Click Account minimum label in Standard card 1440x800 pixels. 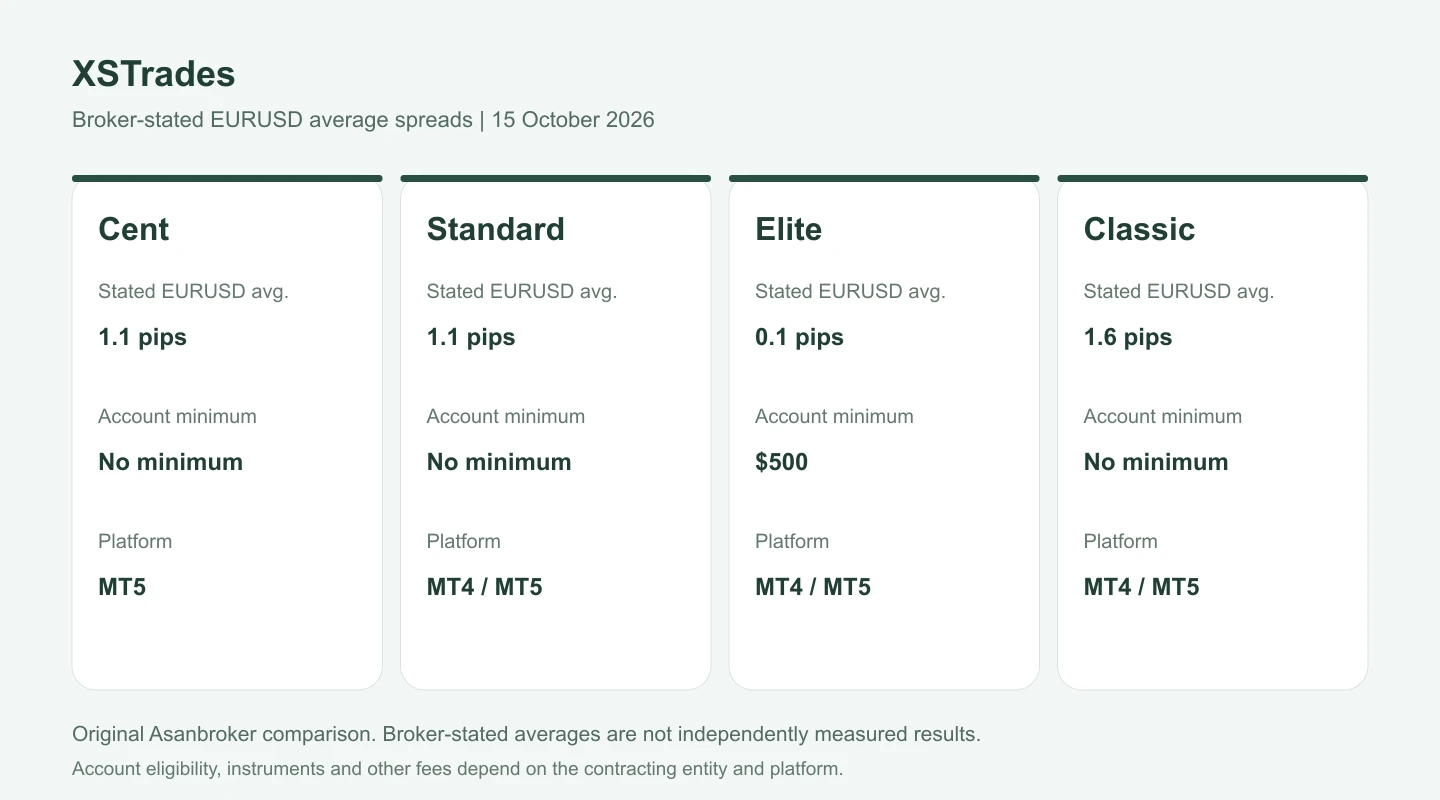click(506, 417)
